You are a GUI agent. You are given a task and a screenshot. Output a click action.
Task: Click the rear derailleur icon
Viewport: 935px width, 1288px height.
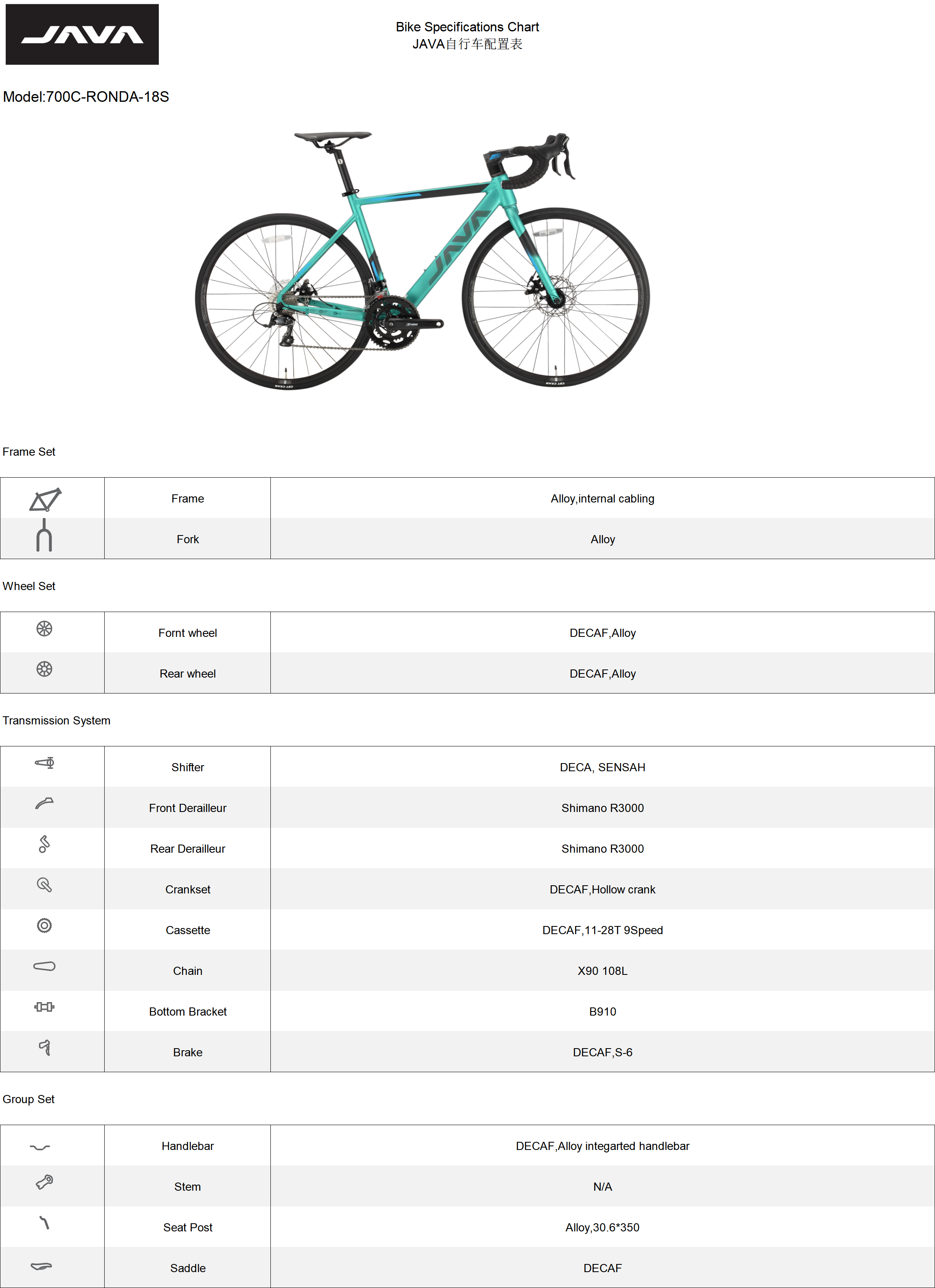(44, 844)
